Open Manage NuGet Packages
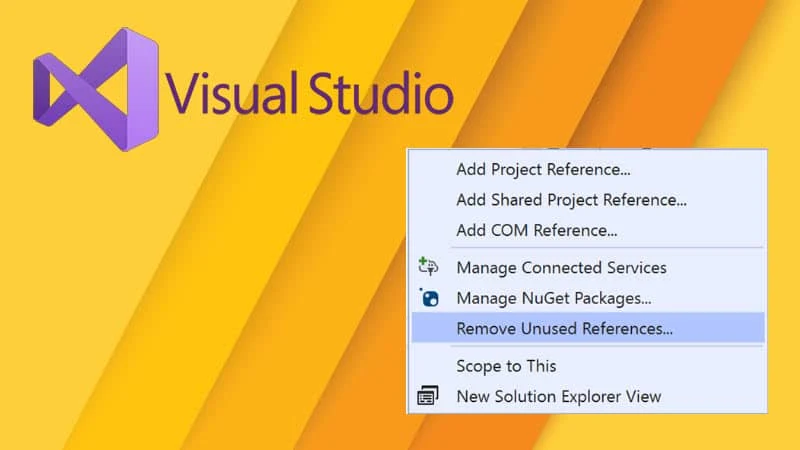800x450 pixels. 588,298
